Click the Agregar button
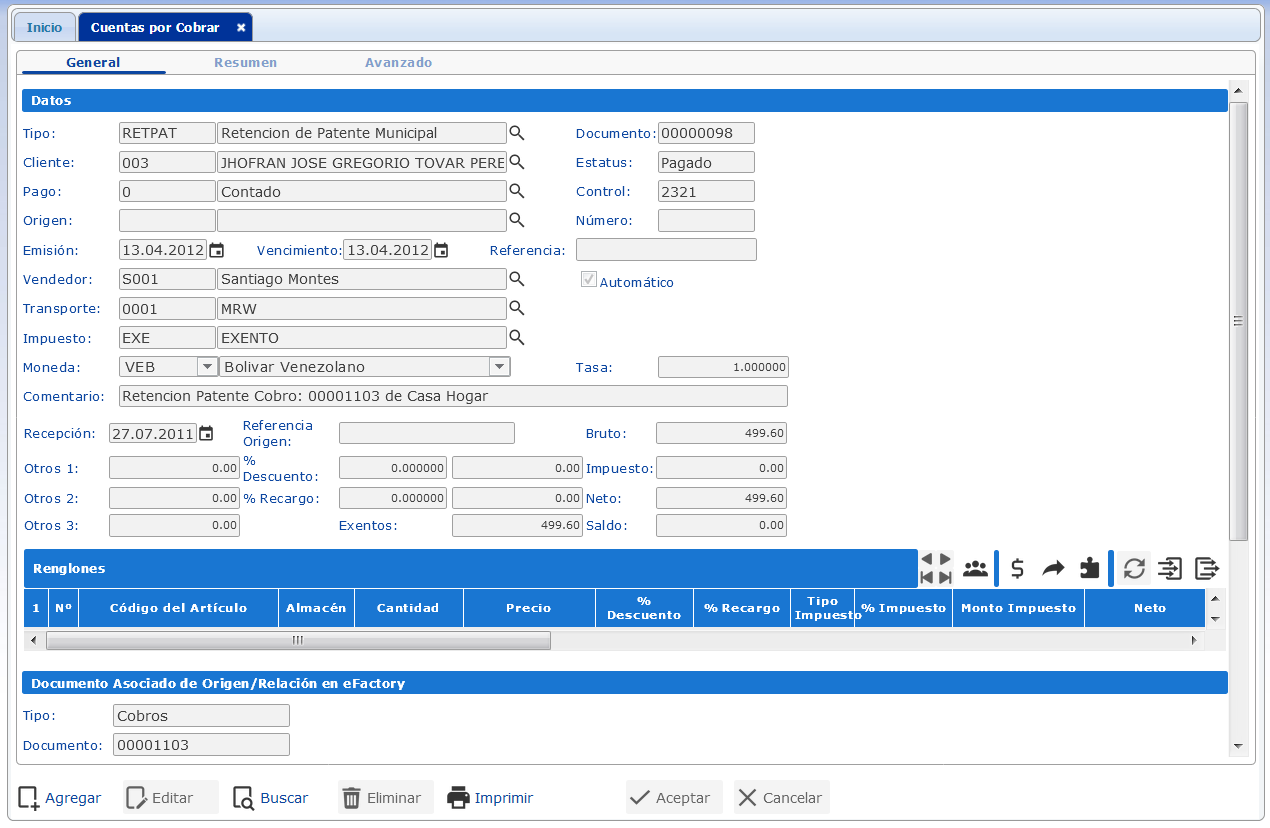 pyautogui.click(x=60, y=797)
